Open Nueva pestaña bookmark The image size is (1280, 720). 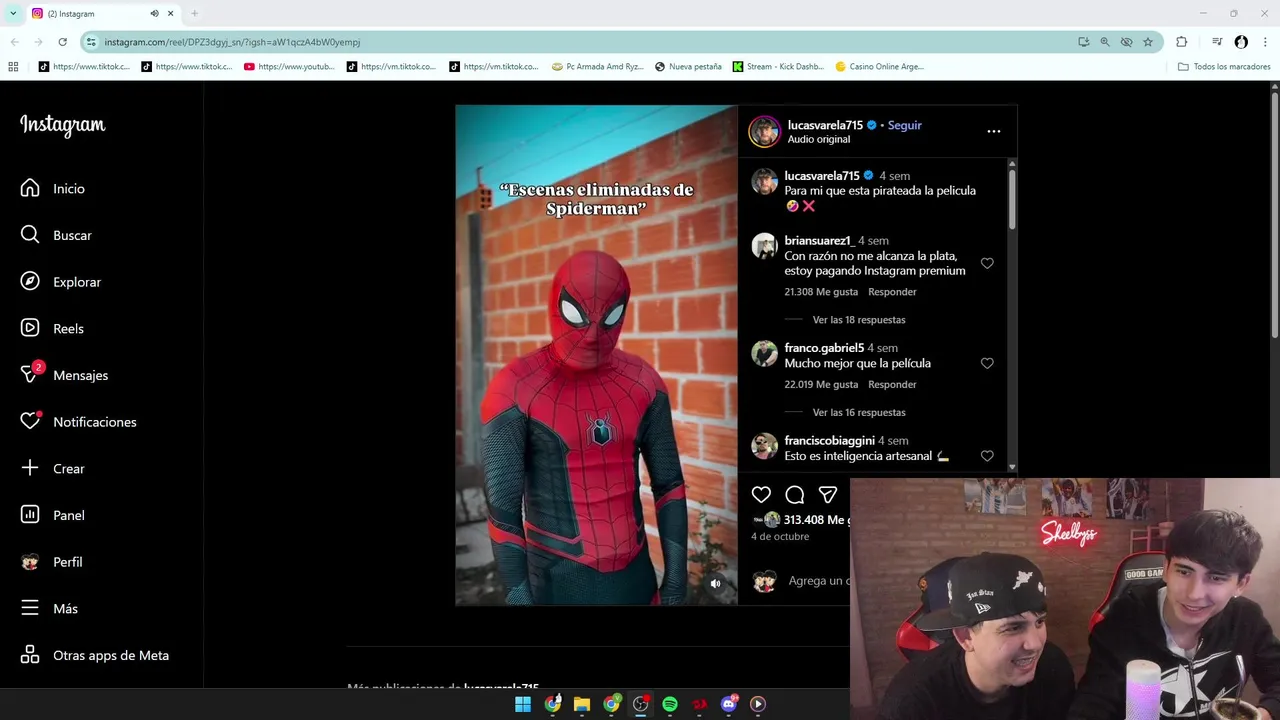tap(688, 67)
